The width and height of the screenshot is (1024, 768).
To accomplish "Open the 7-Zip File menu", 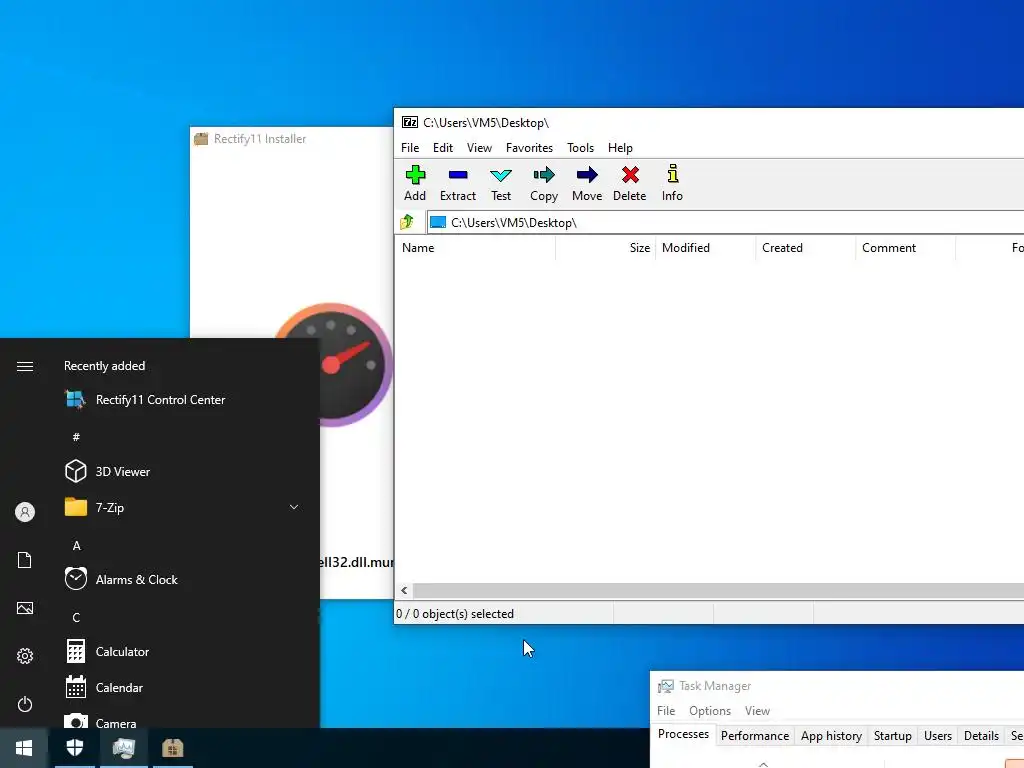I will point(410,148).
